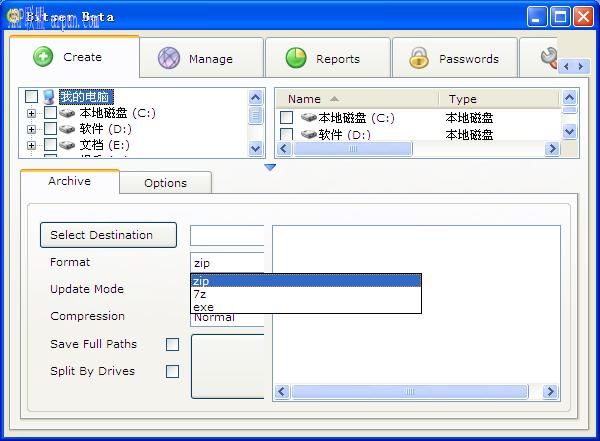Check 本地磁盘 (C:) checkbox in file list
Viewport: 600px width, 441px height.
287,118
